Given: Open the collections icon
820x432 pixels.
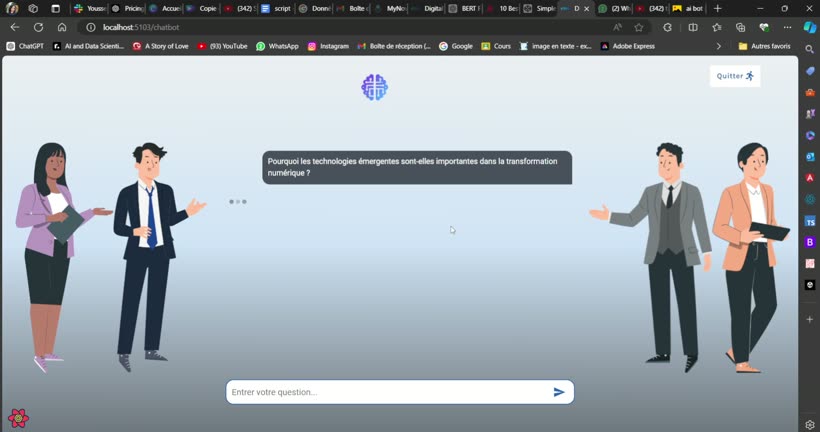Looking at the screenshot, I should pos(740,27).
